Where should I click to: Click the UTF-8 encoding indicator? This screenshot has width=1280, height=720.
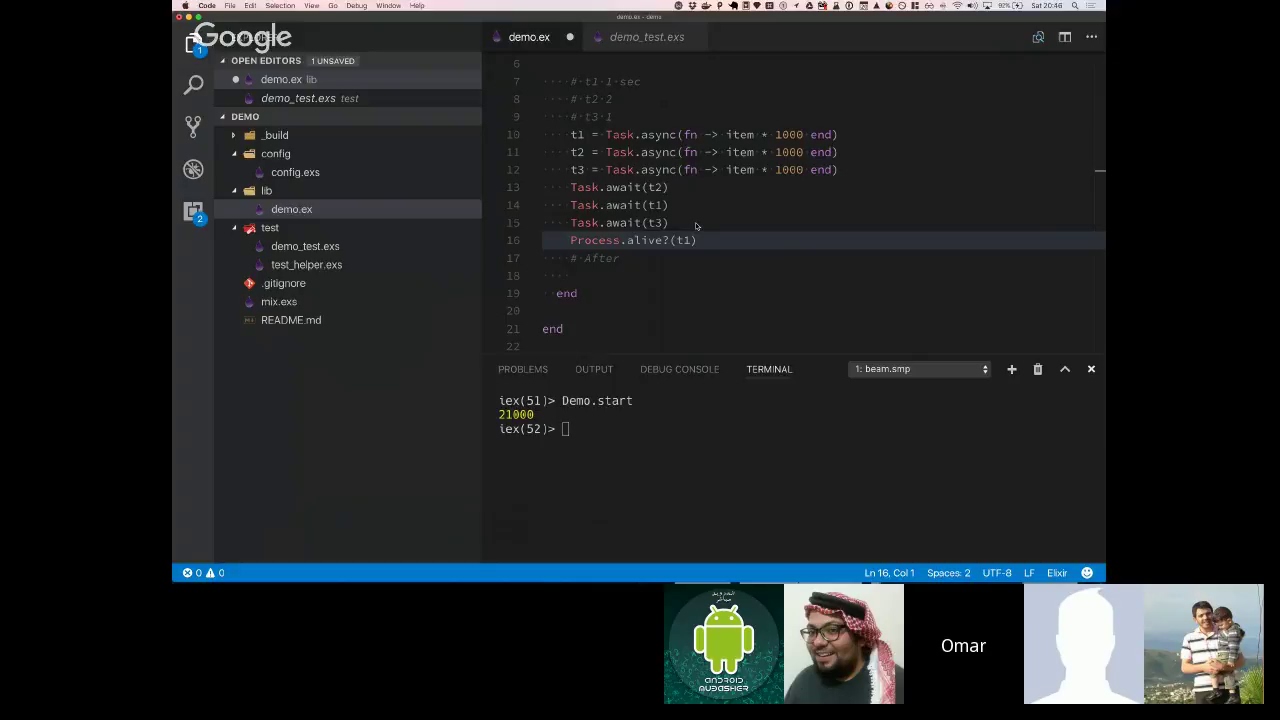pos(997,573)
